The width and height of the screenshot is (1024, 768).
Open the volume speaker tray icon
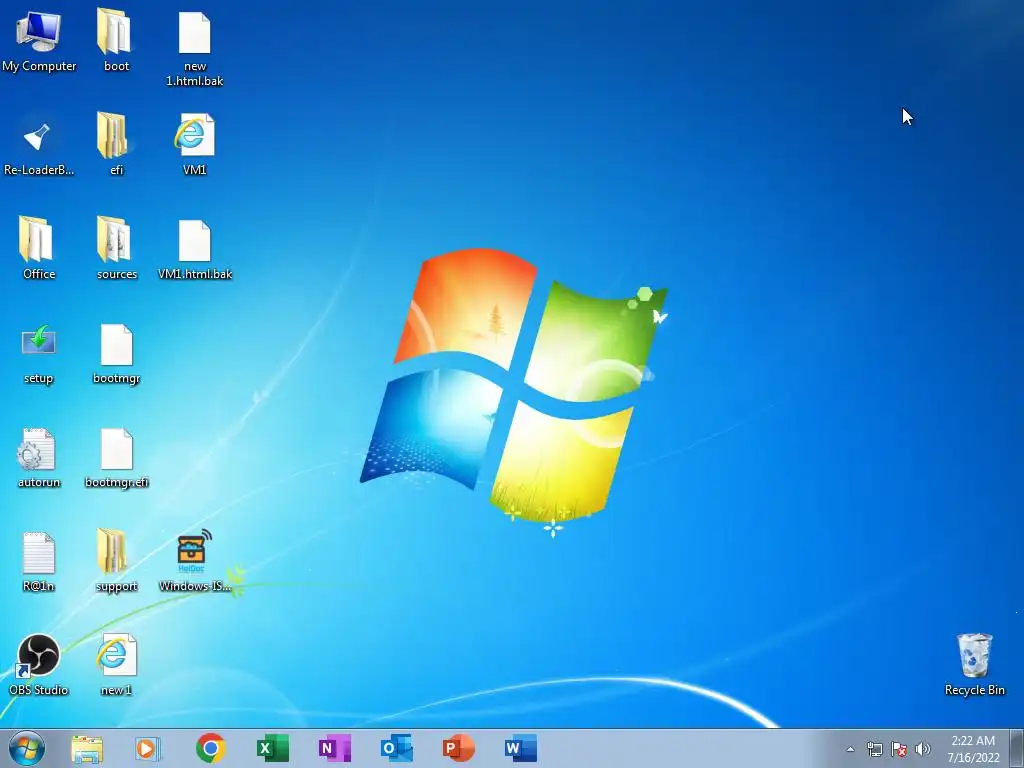pos(923,749)
